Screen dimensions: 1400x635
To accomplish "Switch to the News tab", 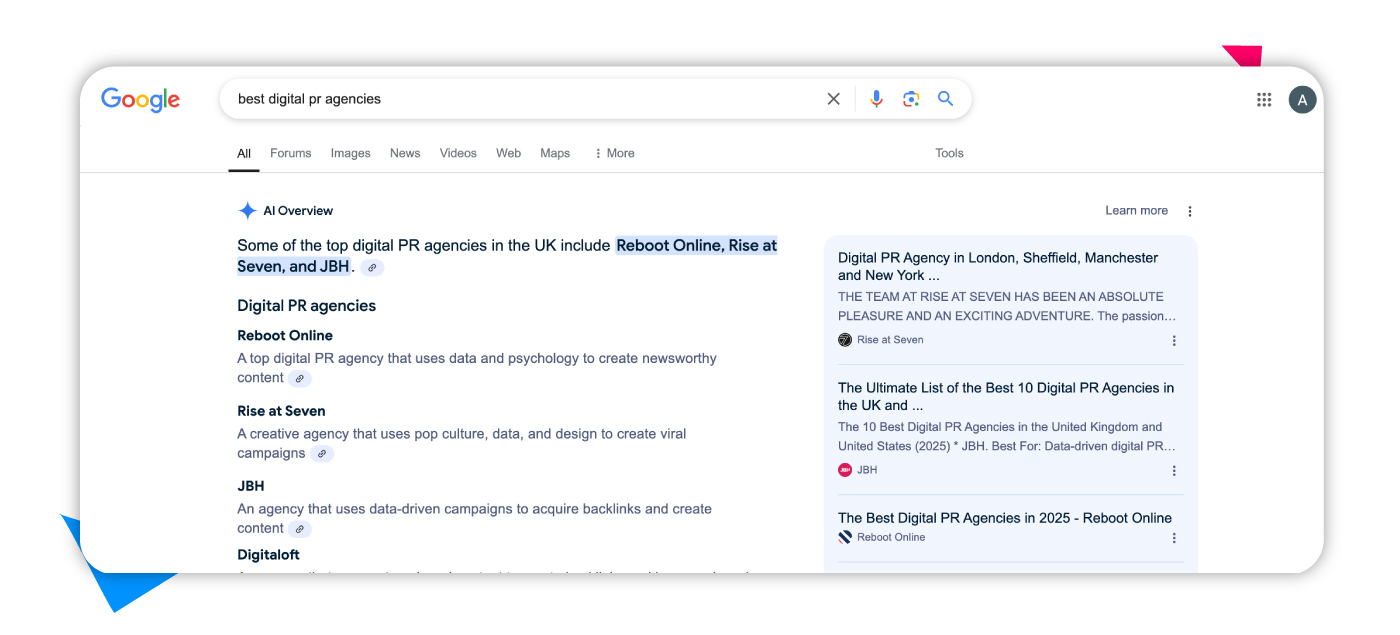I will pyautogui.click(x=405, y=153).
